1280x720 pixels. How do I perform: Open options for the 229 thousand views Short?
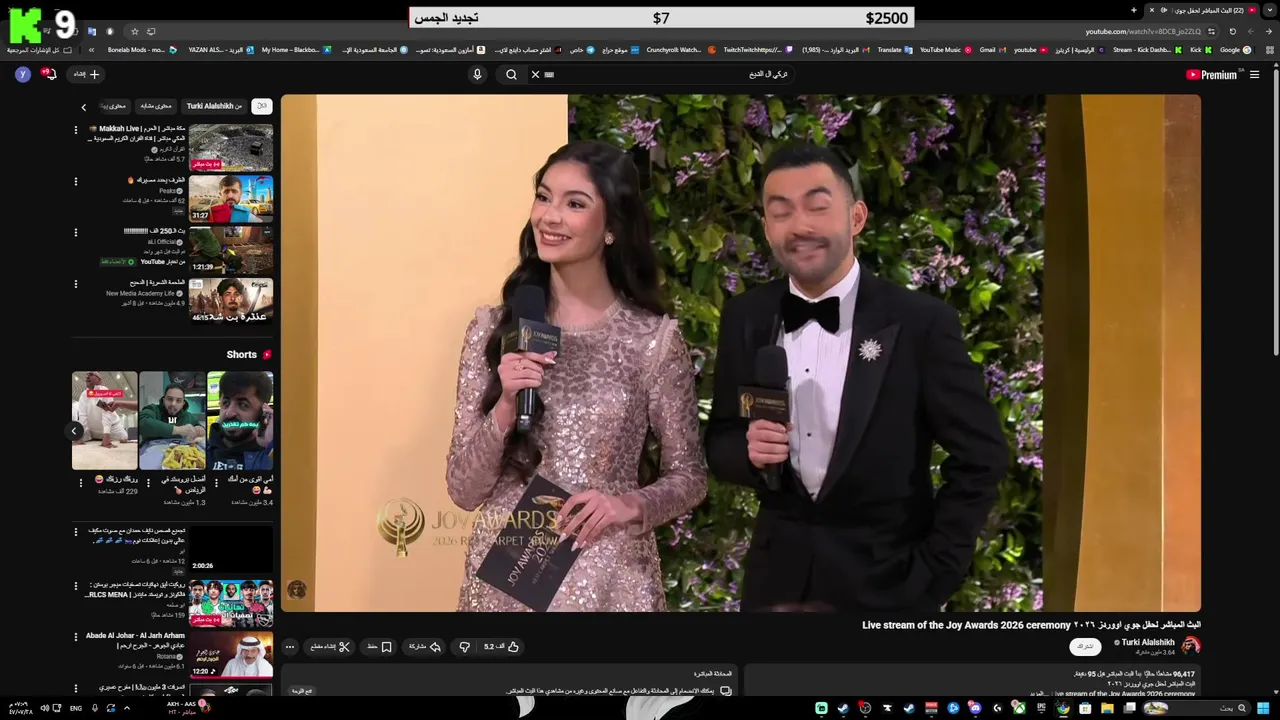tap(81, 481)
